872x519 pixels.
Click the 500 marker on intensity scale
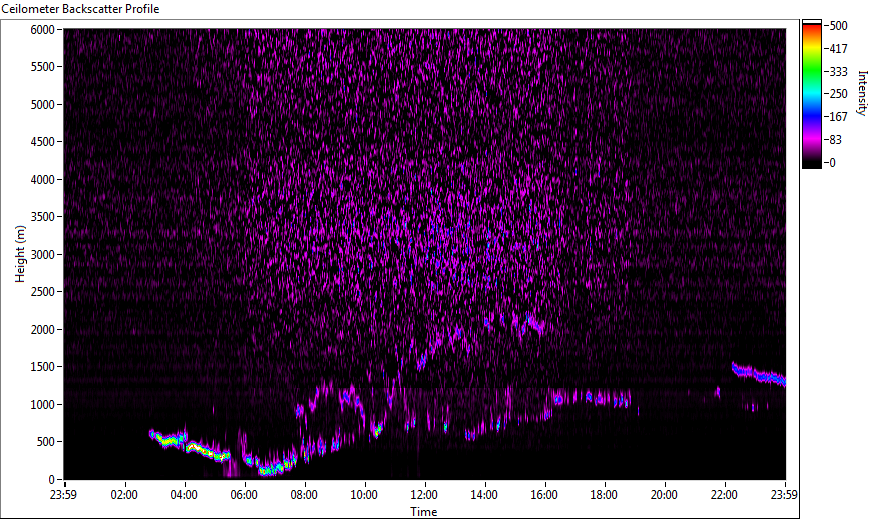[x=839, y=25]
